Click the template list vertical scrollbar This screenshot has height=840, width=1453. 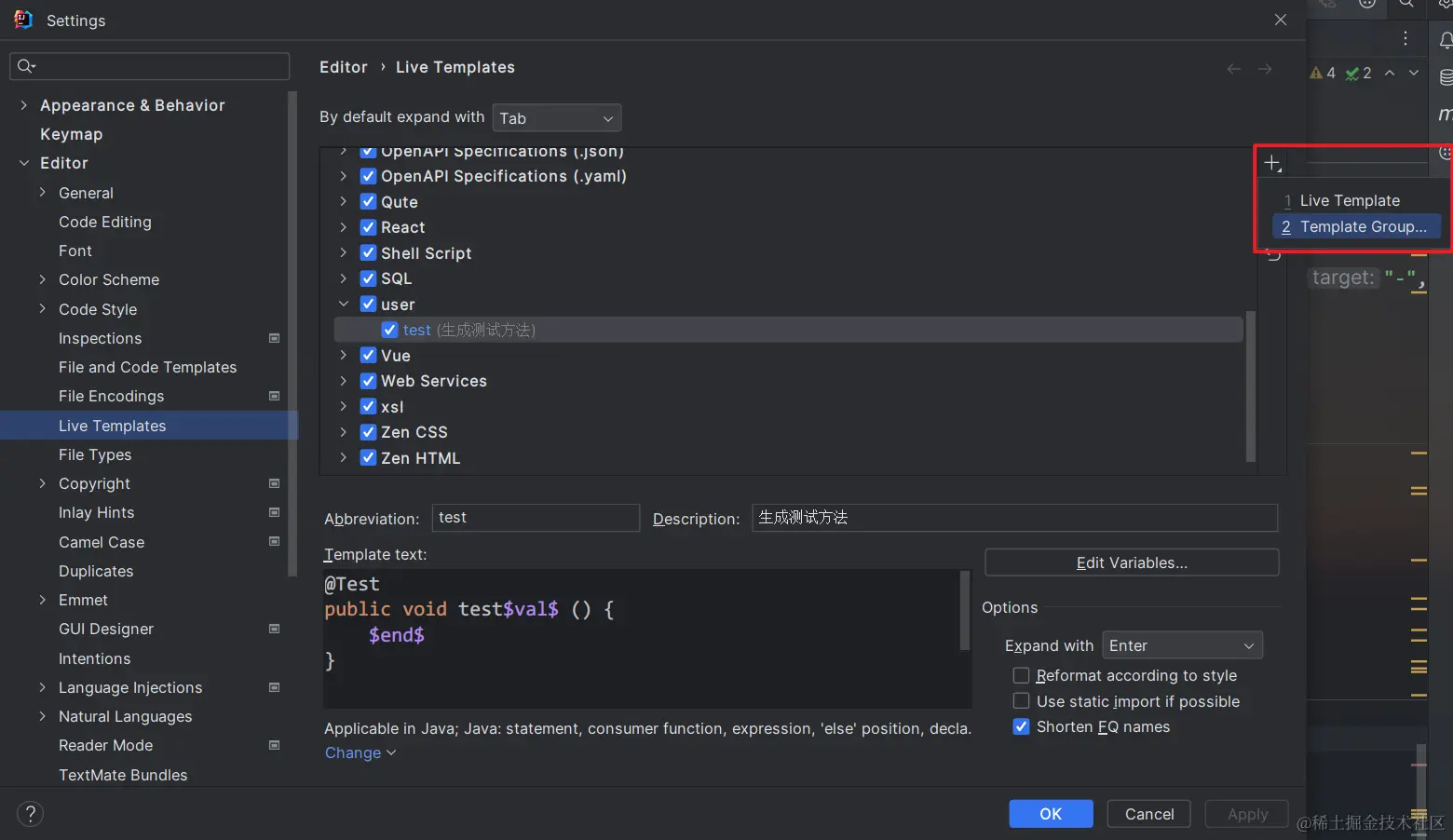click(x=1251, y=386)
